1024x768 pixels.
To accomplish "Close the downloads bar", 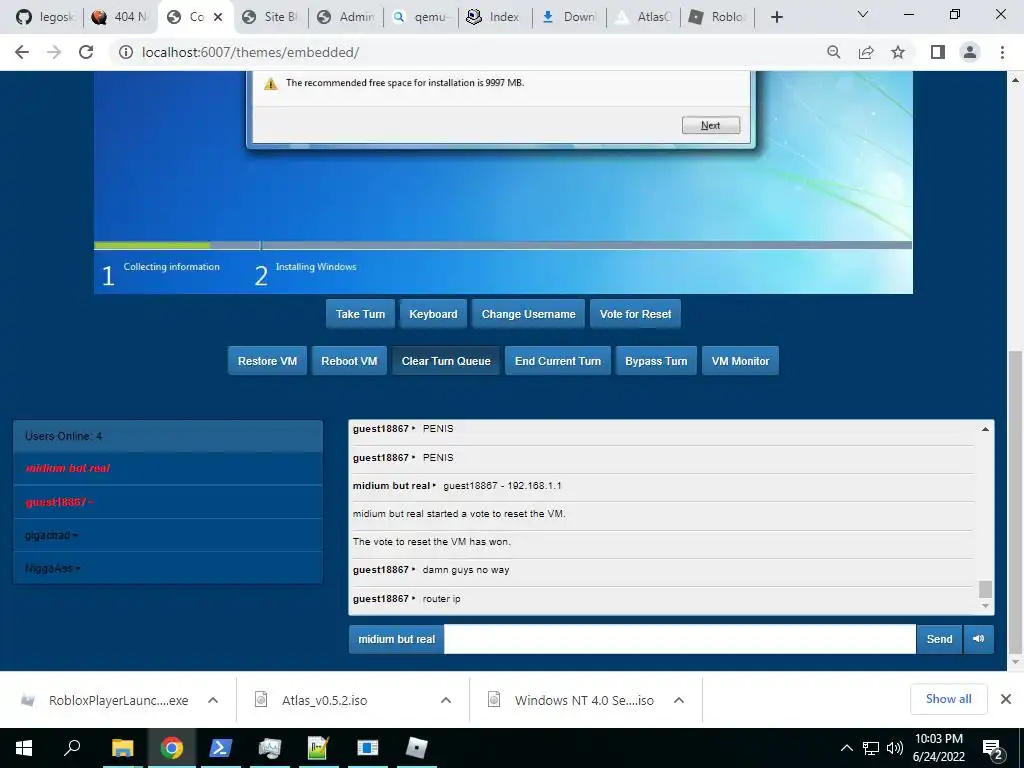I will pos(1006,699).
